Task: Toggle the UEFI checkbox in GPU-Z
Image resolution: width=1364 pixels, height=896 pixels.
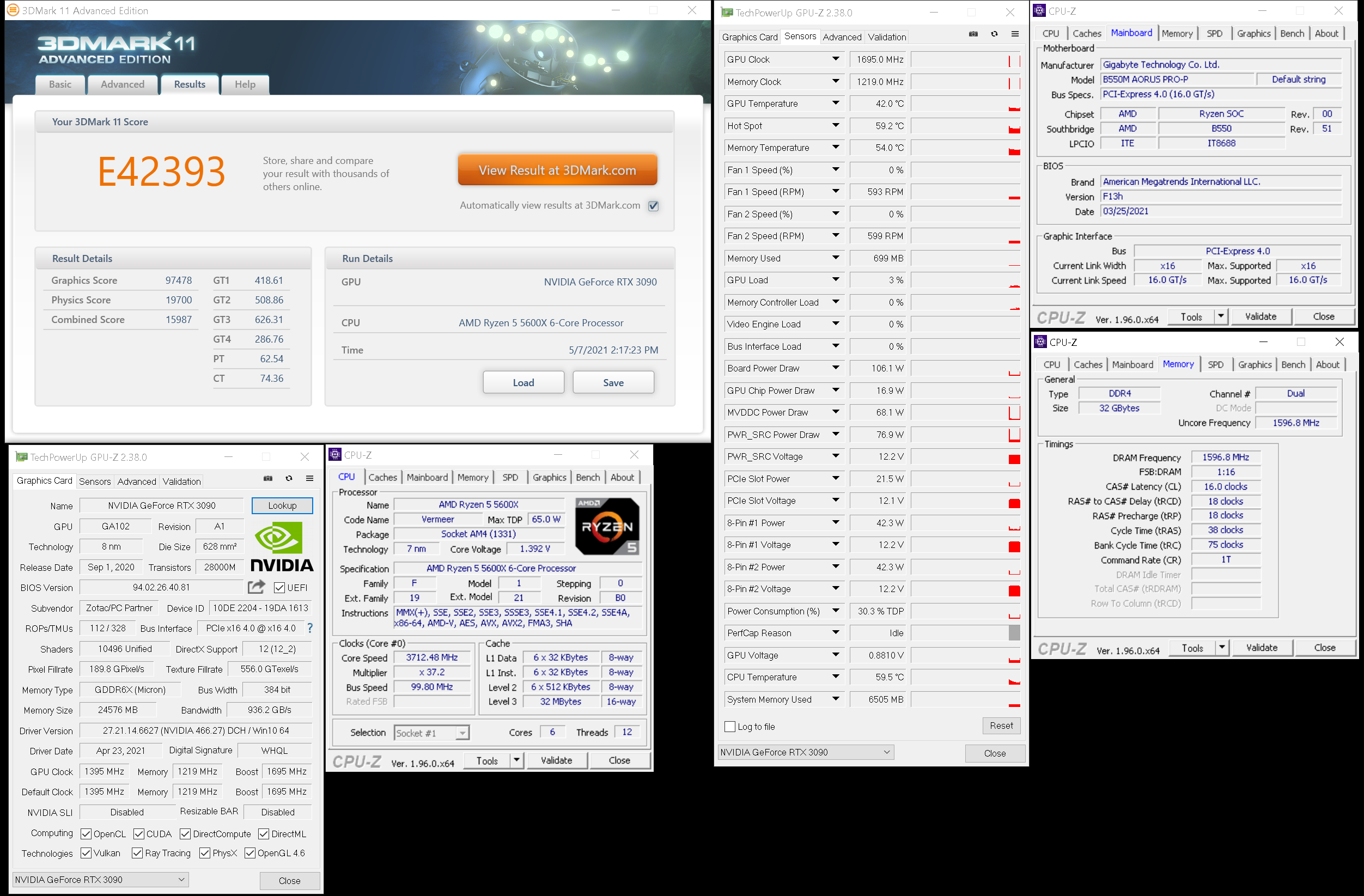Action: [279, 587]
